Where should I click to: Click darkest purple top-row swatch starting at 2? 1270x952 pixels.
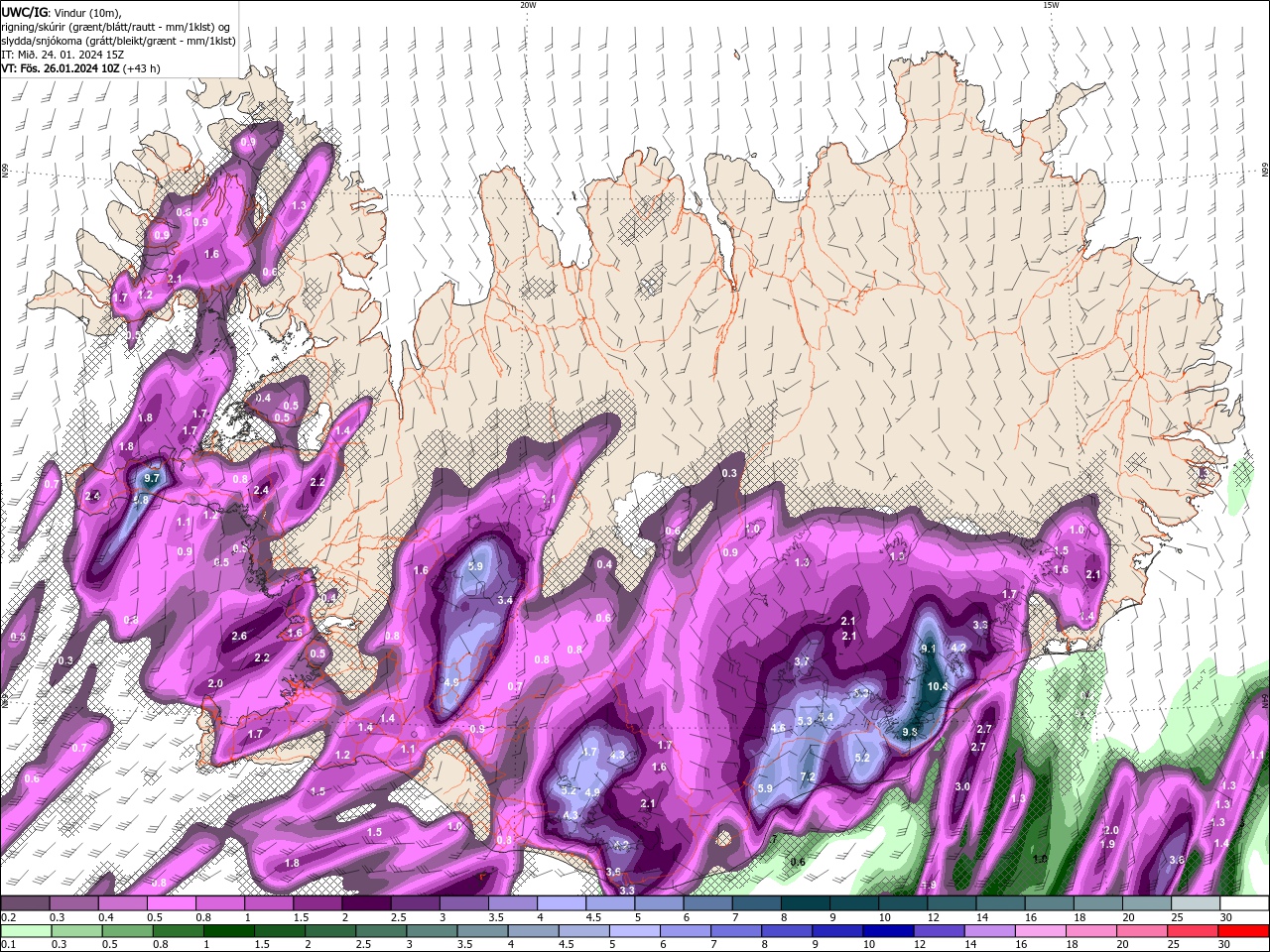click(x=365, y=903)
